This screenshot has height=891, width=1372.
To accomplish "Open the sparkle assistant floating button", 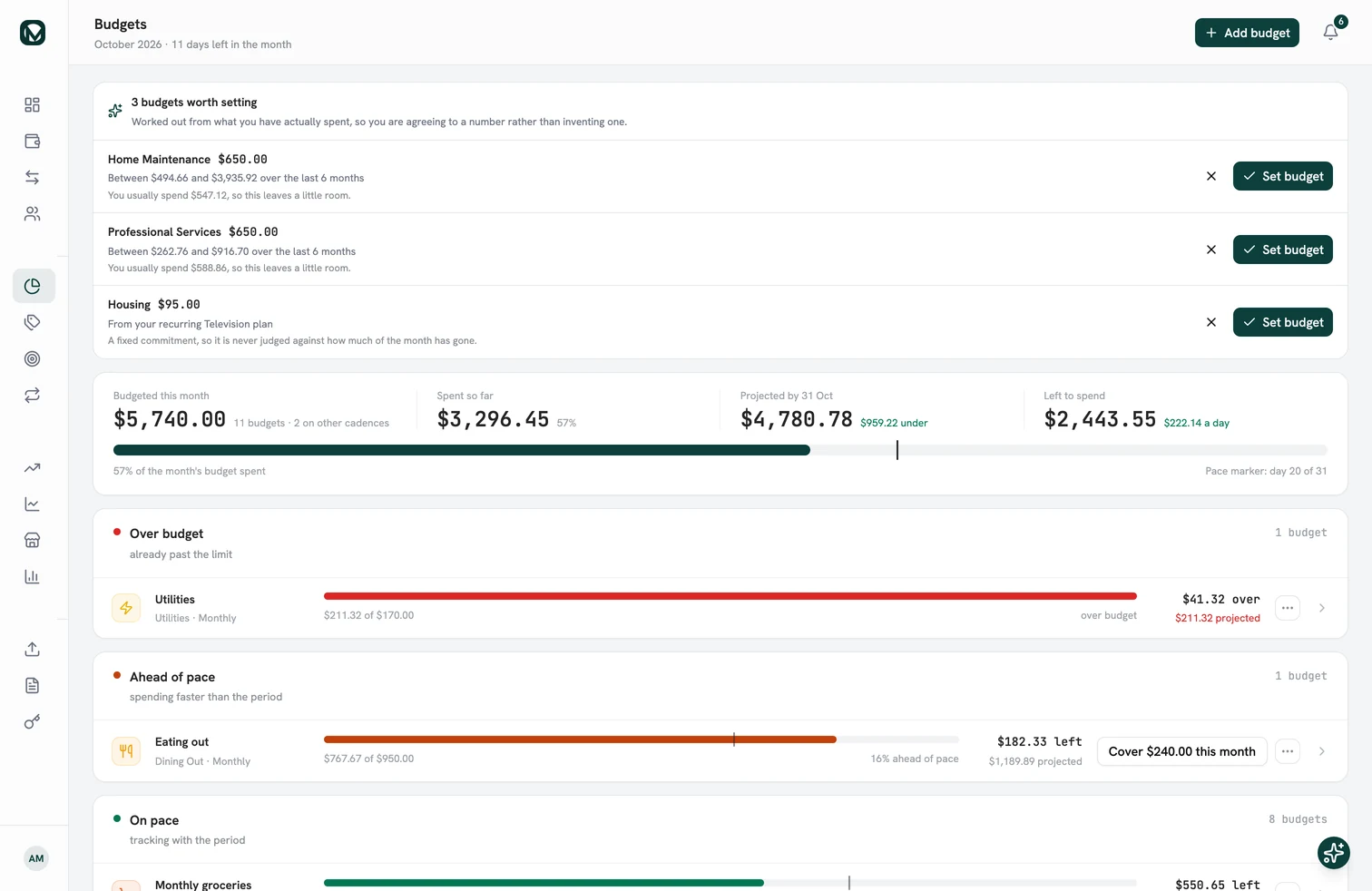I will (x=1334, y=853).
